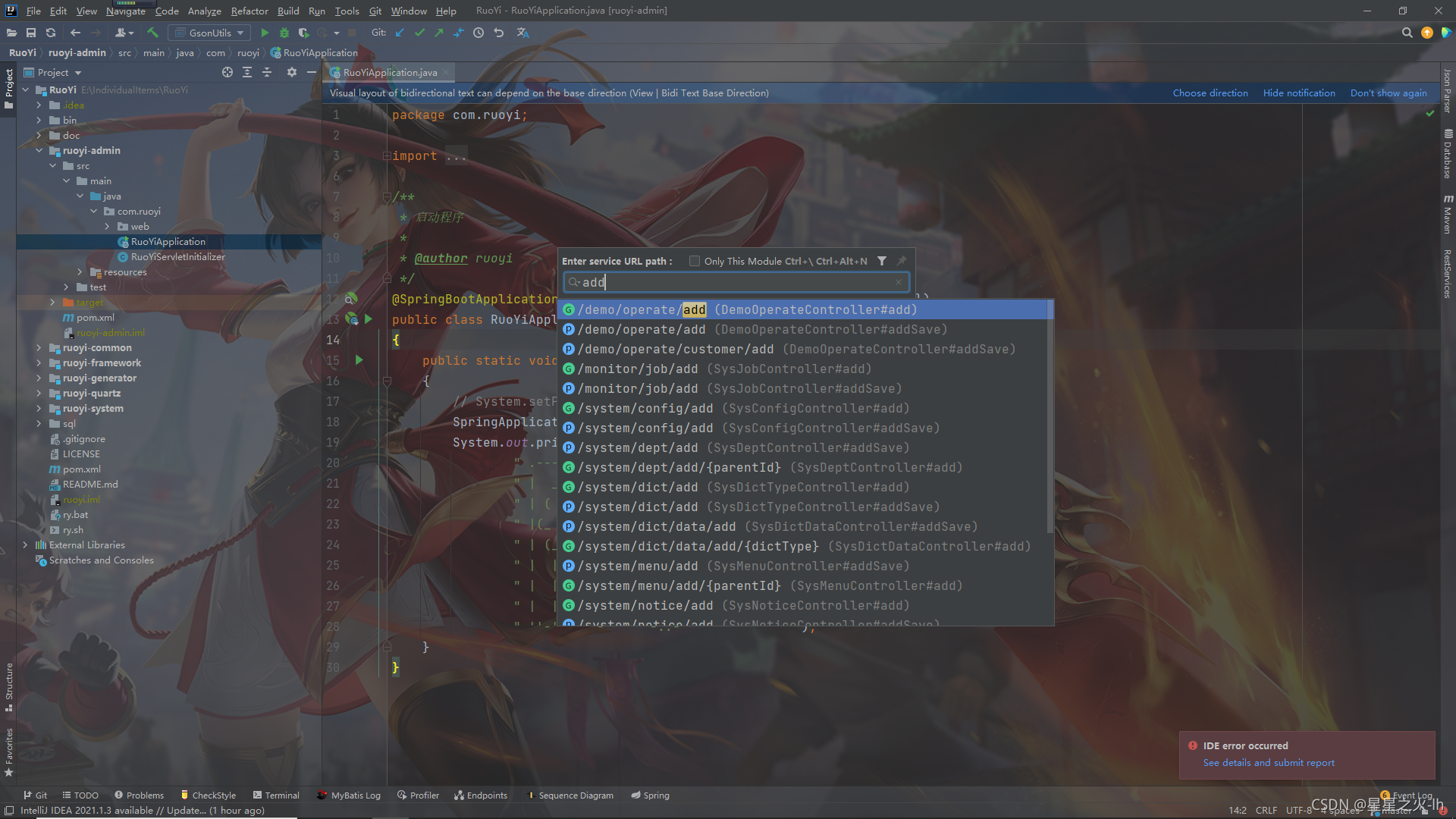
Task: Click See details and submit report
Action: click(x=1269, y=763)
